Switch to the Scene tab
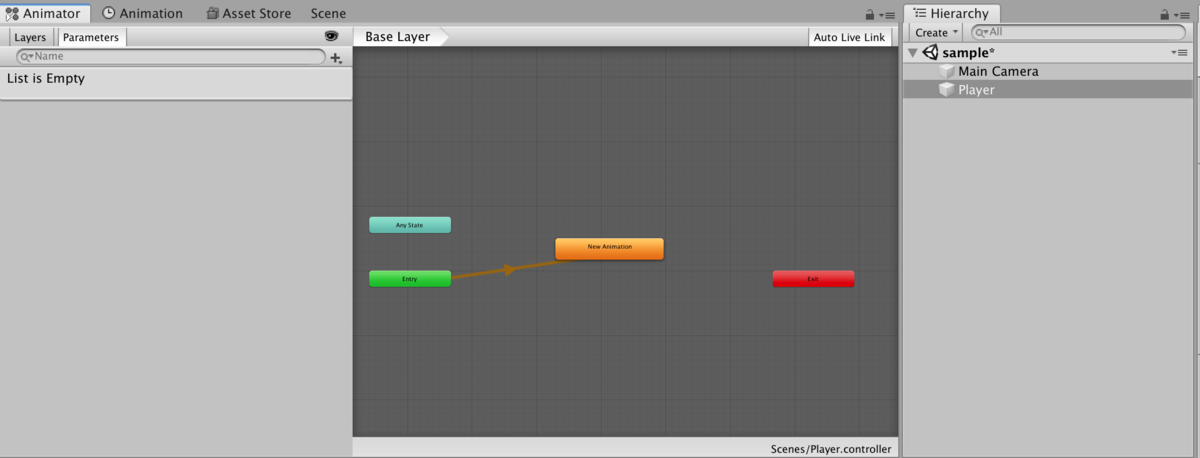This screenshot has height=458, width=1200. [x=328, y=13]
